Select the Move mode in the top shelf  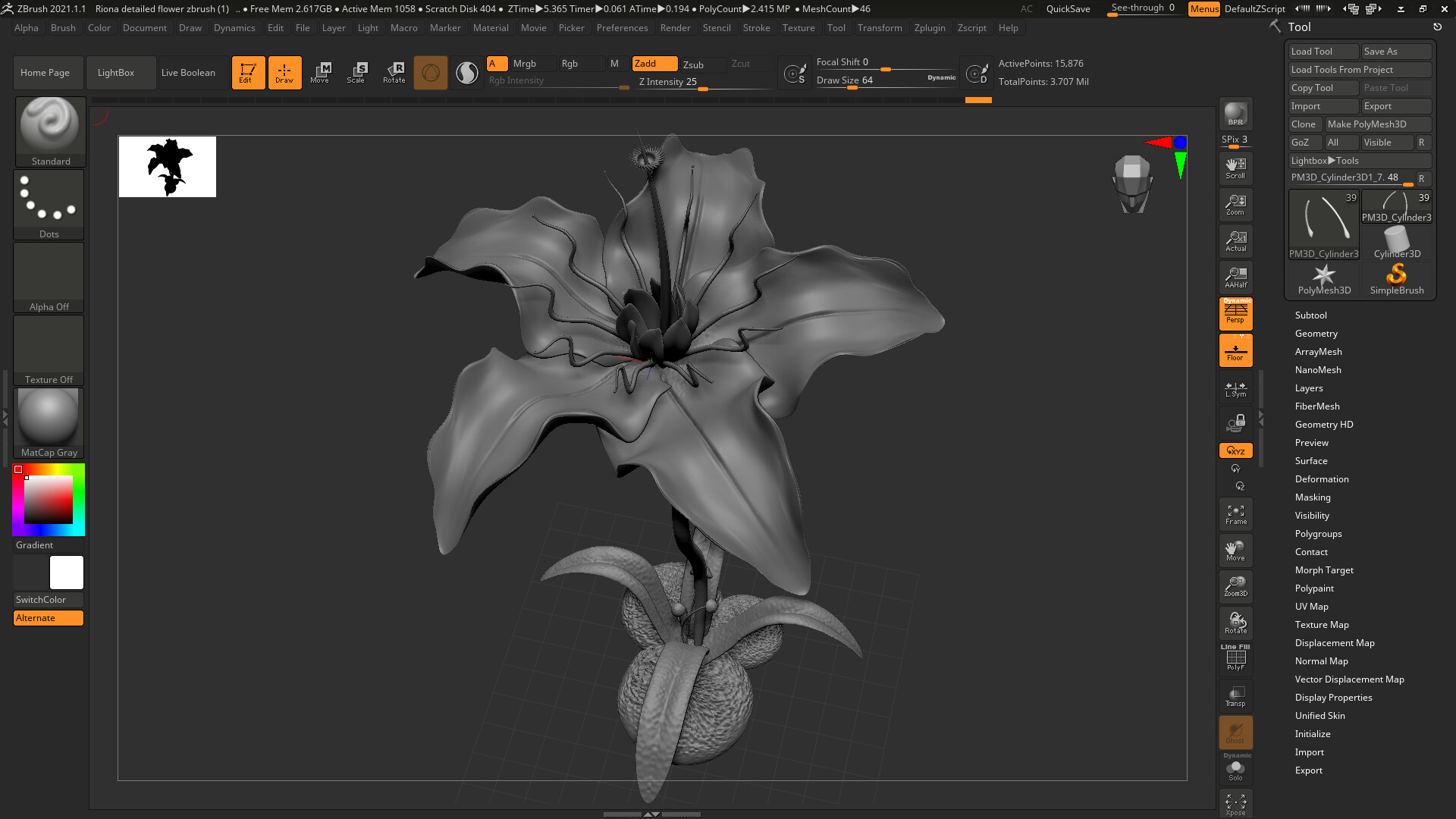coord(322,72)
